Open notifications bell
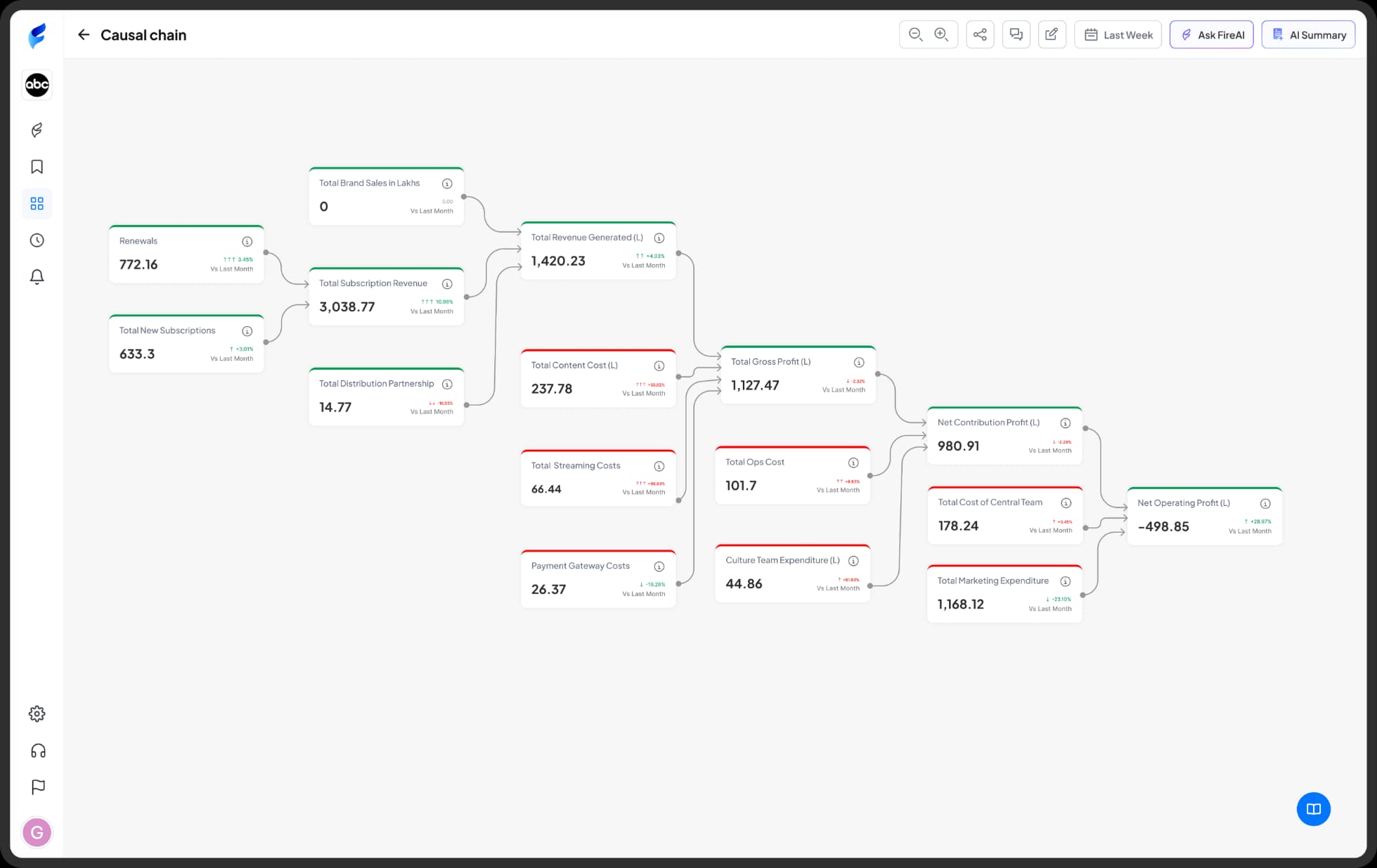This screenshot has height=868, width=1377. click(37, 276)
